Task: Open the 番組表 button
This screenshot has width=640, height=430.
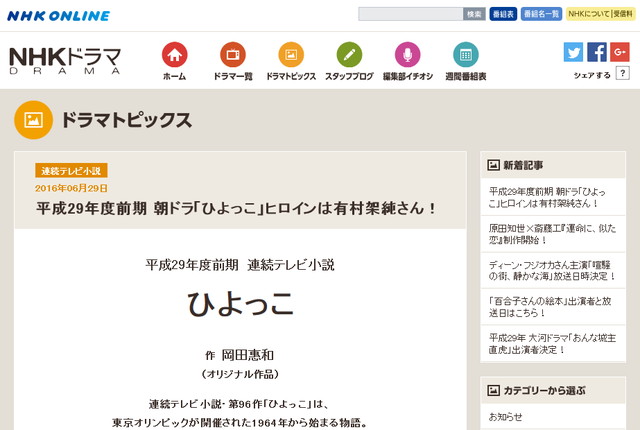Action: coord(503,14)
